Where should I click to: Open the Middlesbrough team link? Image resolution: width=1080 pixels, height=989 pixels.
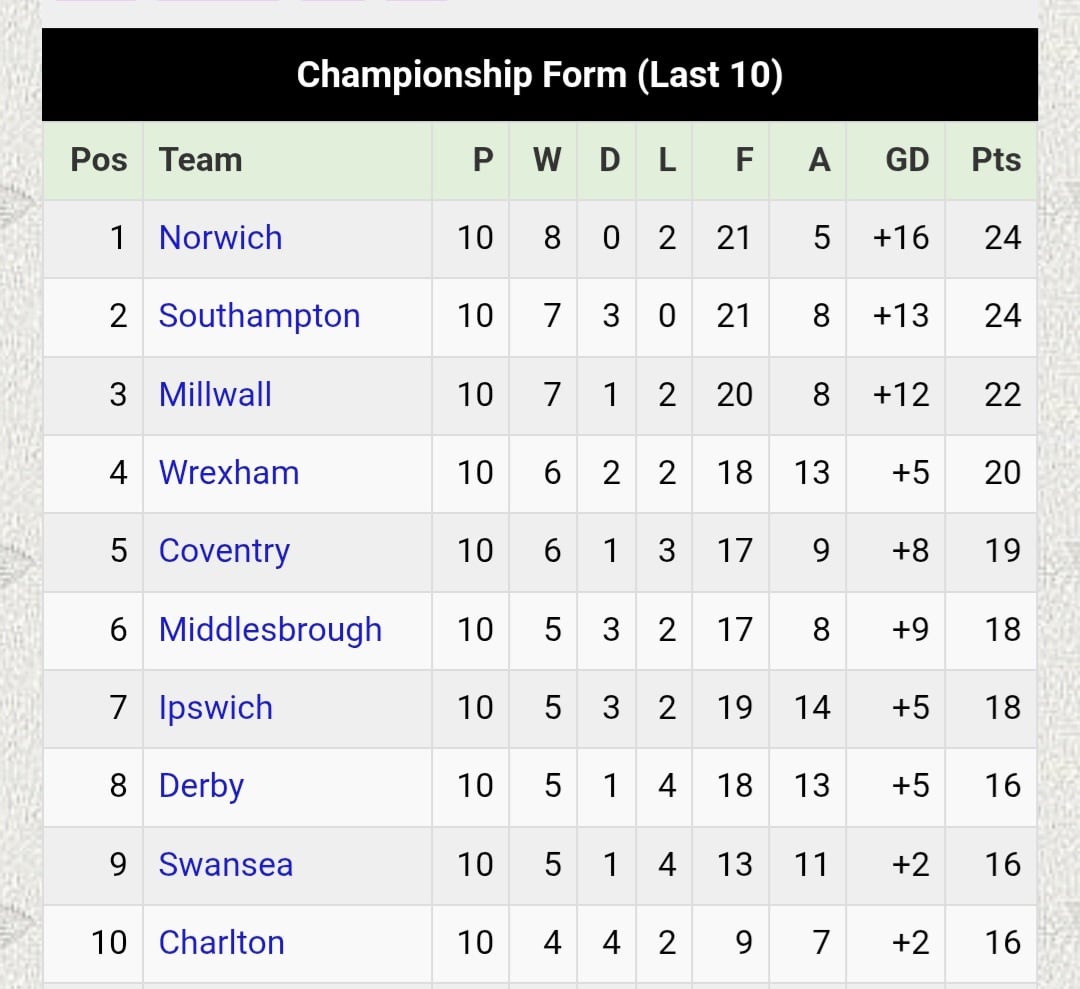[x=270, y=629]
